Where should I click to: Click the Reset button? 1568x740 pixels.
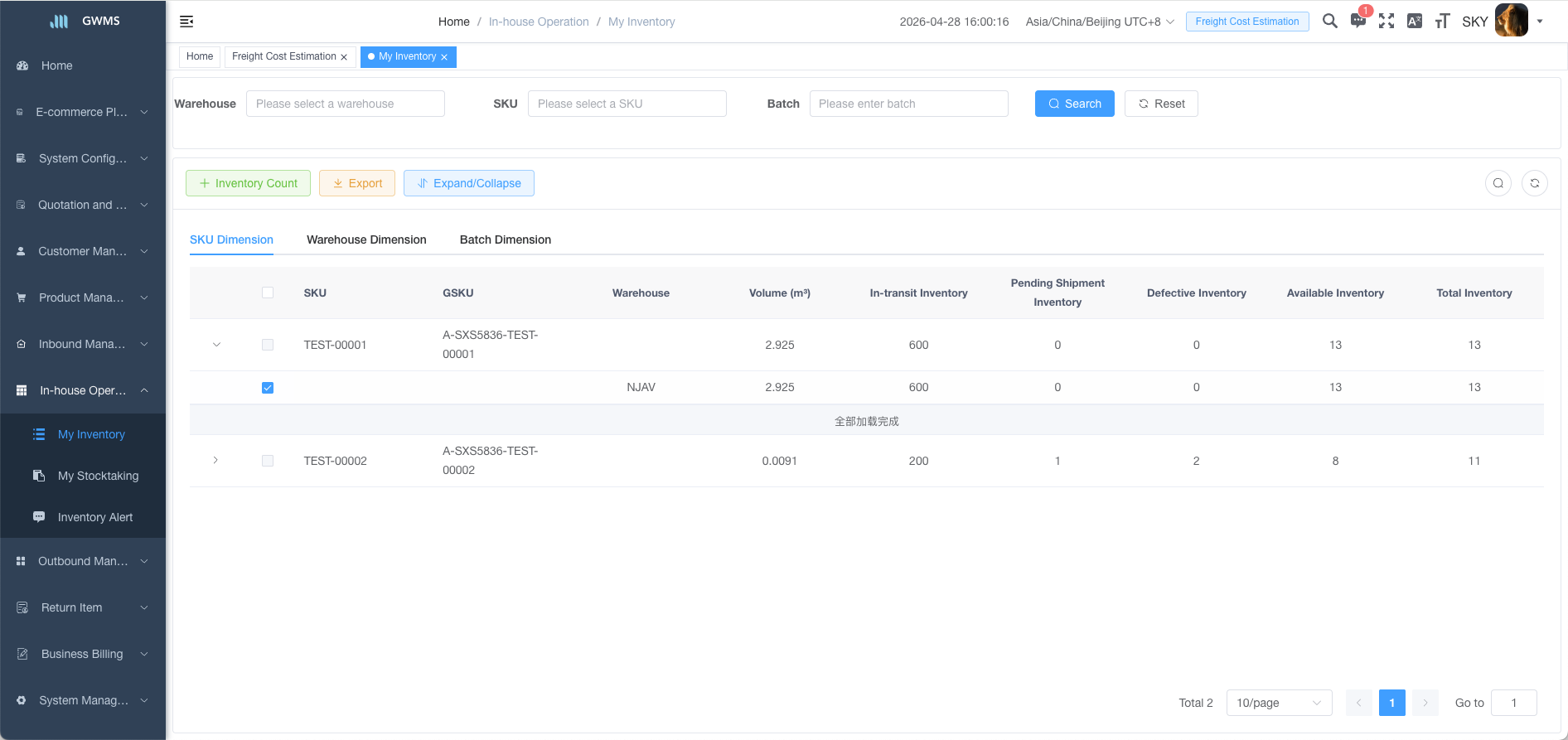point(1161,104)
